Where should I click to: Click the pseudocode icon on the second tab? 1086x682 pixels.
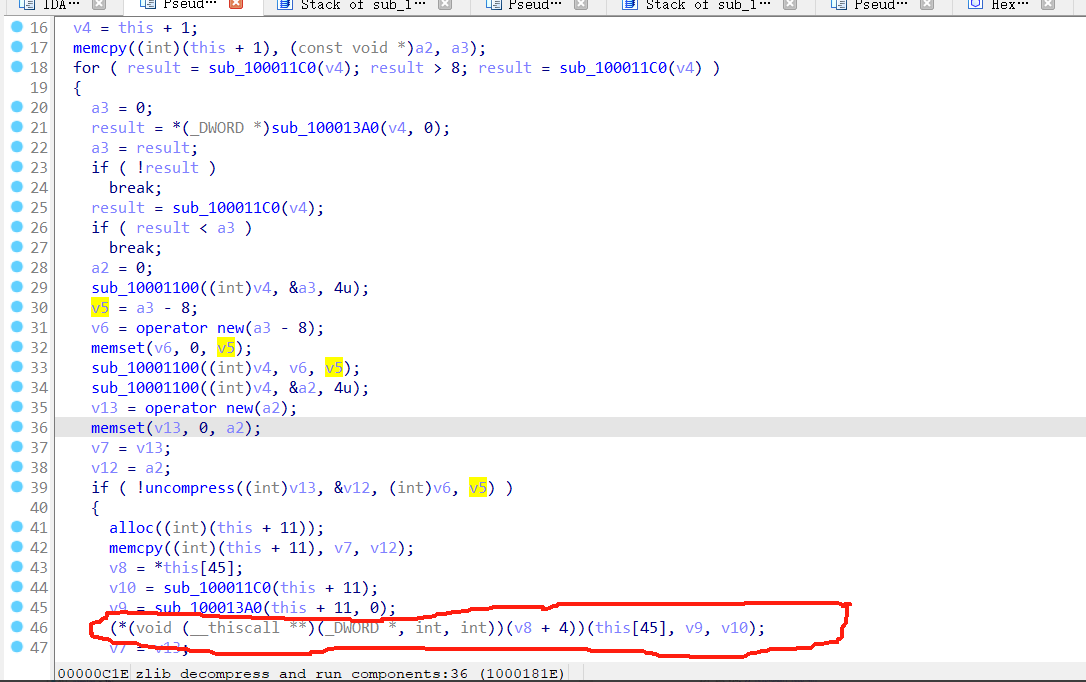point(150,6)
